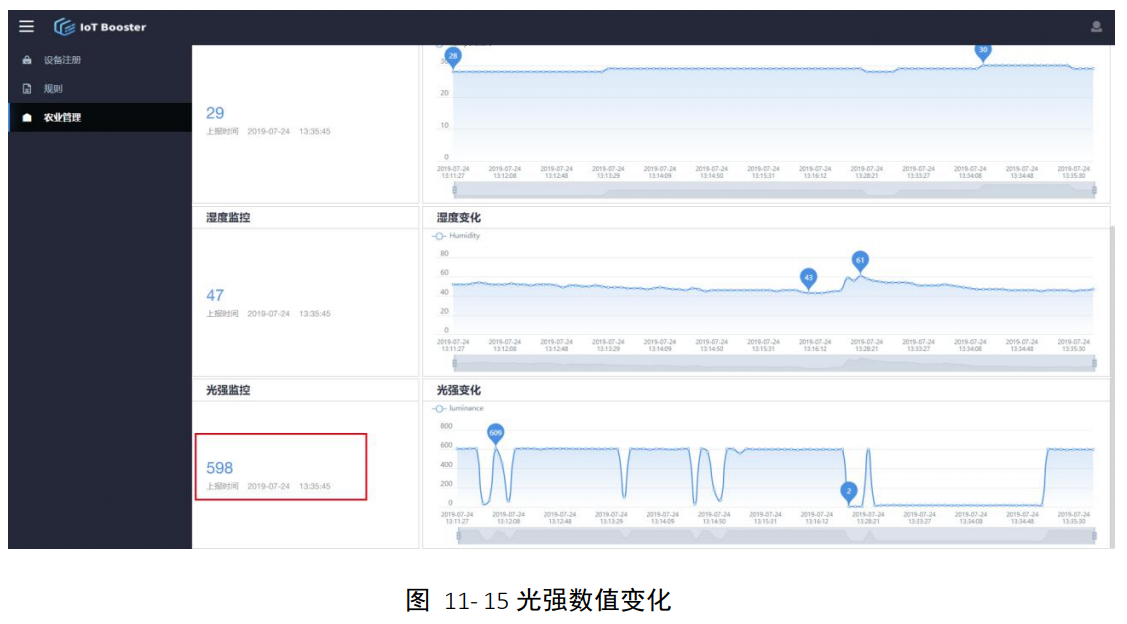
Task: Click the humidity reading 47
Action: point(215,295)
